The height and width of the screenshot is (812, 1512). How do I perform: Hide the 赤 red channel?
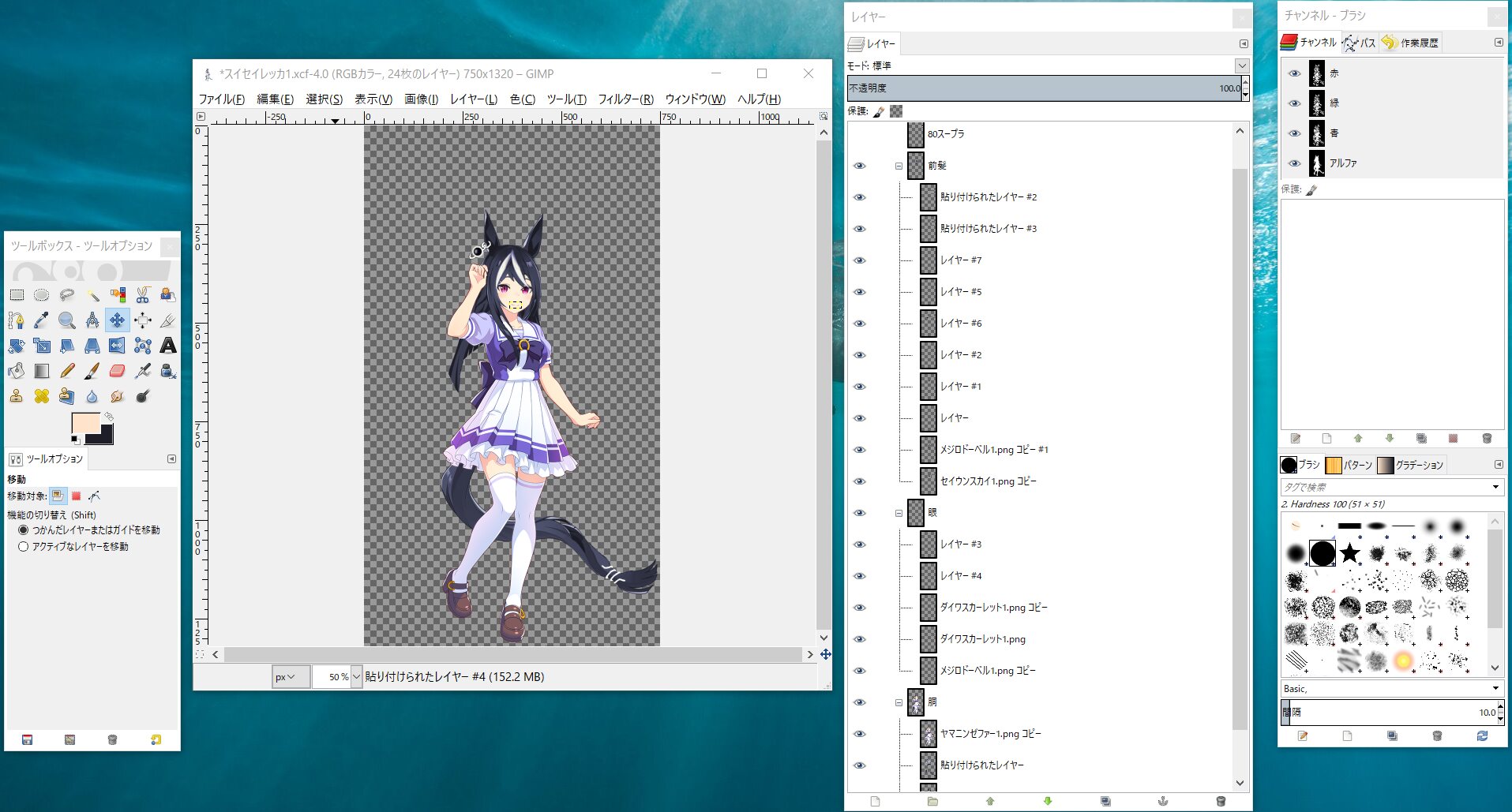point(1294,73)
